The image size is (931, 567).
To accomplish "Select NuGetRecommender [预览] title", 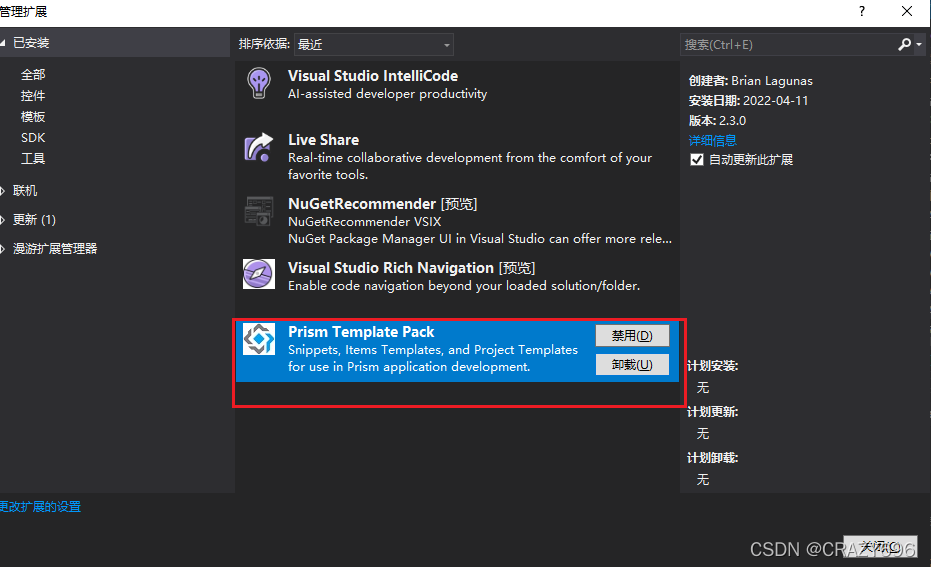I will click(382, 204).
